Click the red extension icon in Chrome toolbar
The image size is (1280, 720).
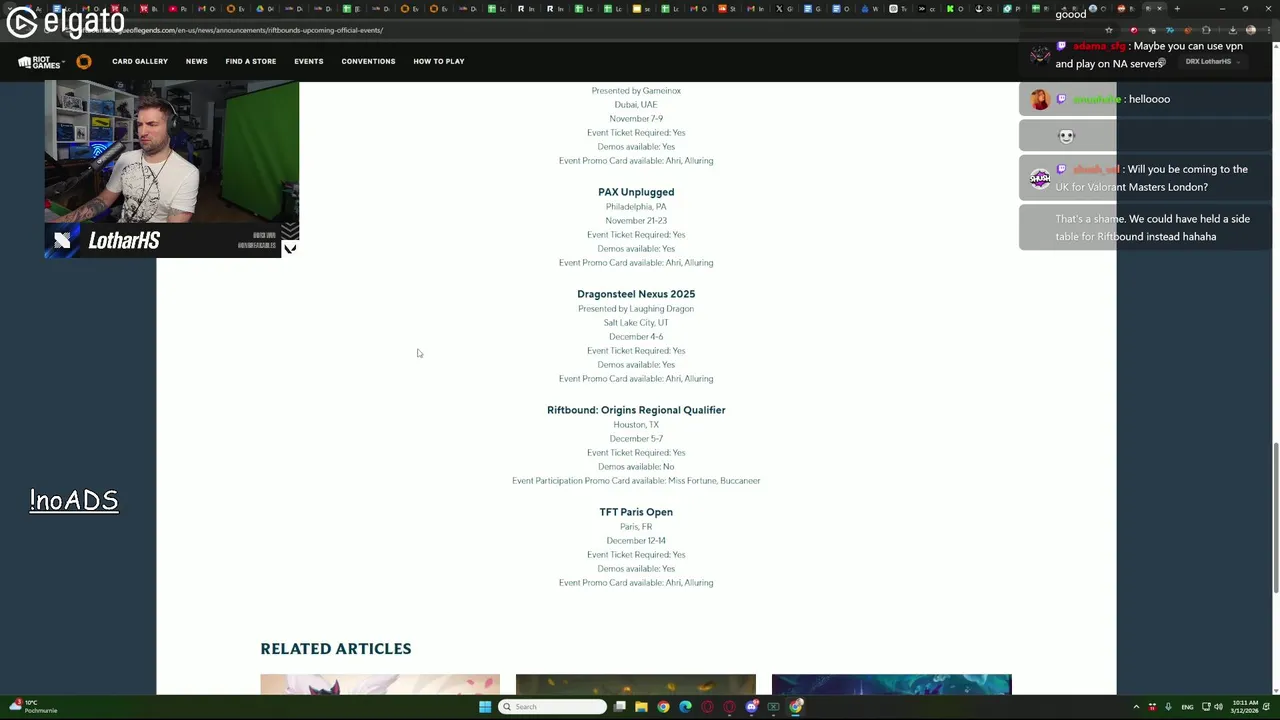(x=1134, y=30)
